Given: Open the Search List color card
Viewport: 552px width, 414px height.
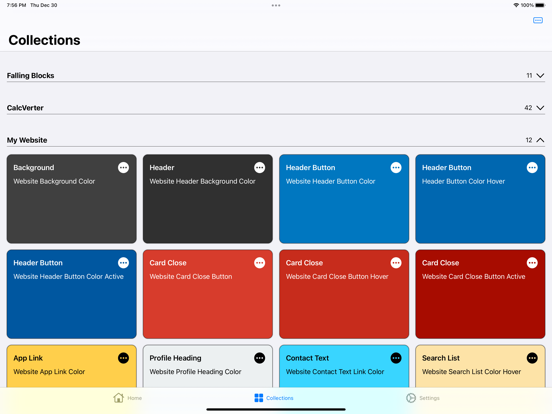Looking at the screenshot, I should (480, 366).
